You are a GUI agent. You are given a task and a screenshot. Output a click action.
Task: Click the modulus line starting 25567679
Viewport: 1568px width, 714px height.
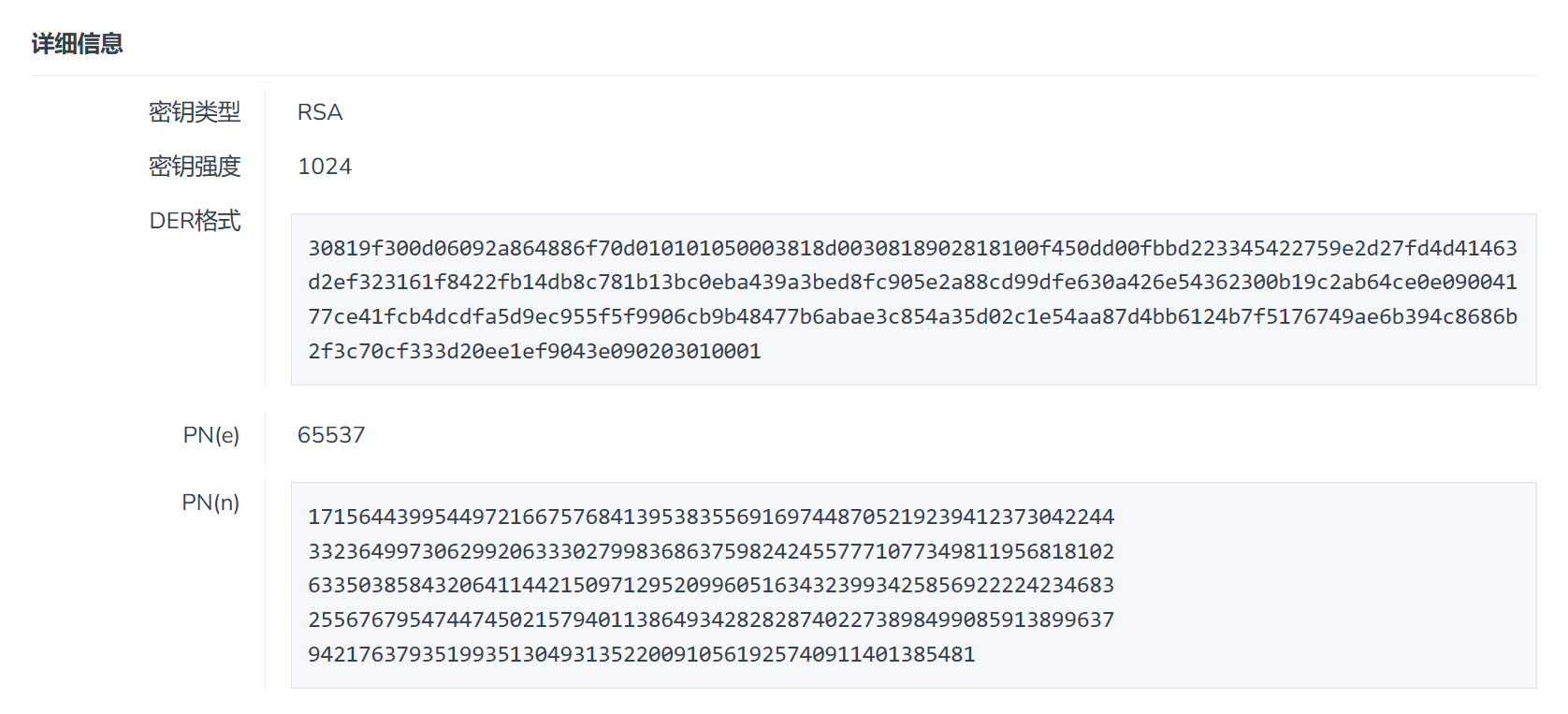[711, 619]
